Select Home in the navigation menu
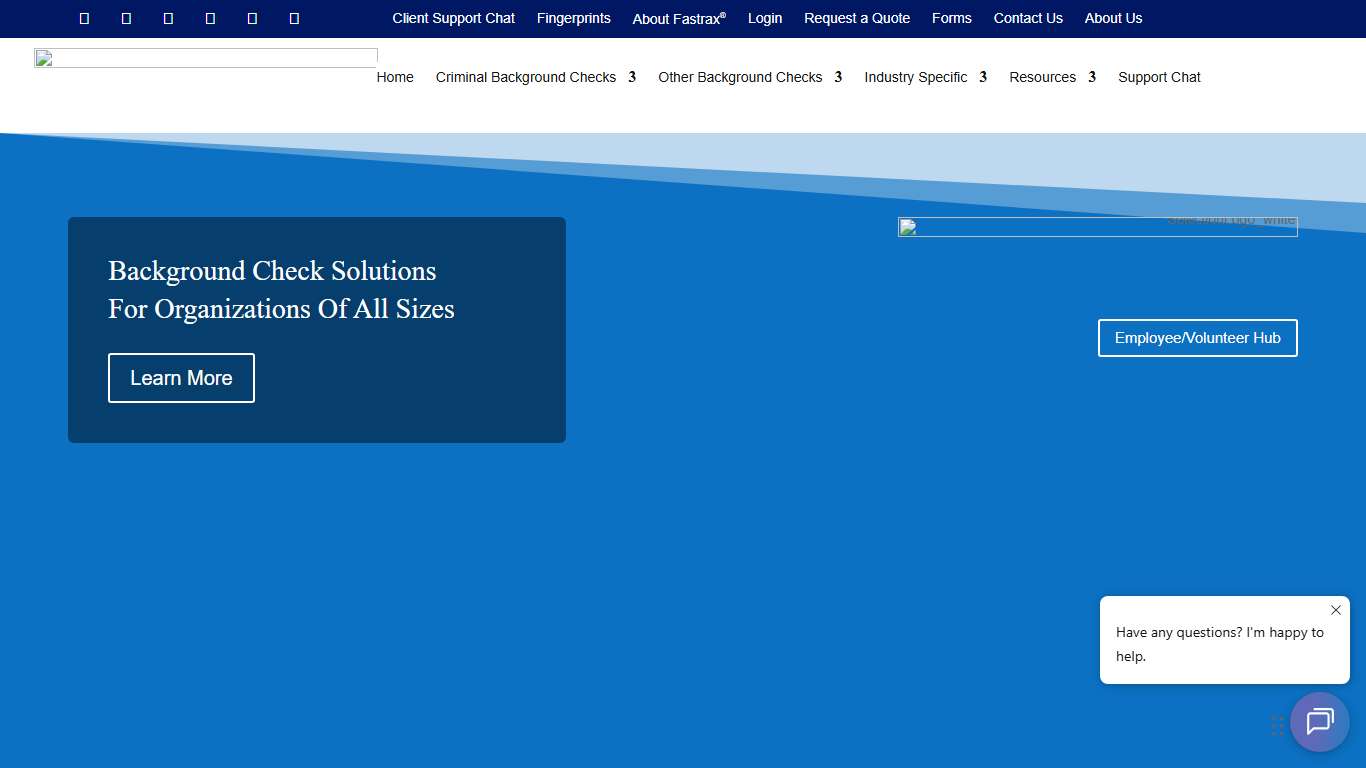The image size is (1366, 768). coord(395,77)
